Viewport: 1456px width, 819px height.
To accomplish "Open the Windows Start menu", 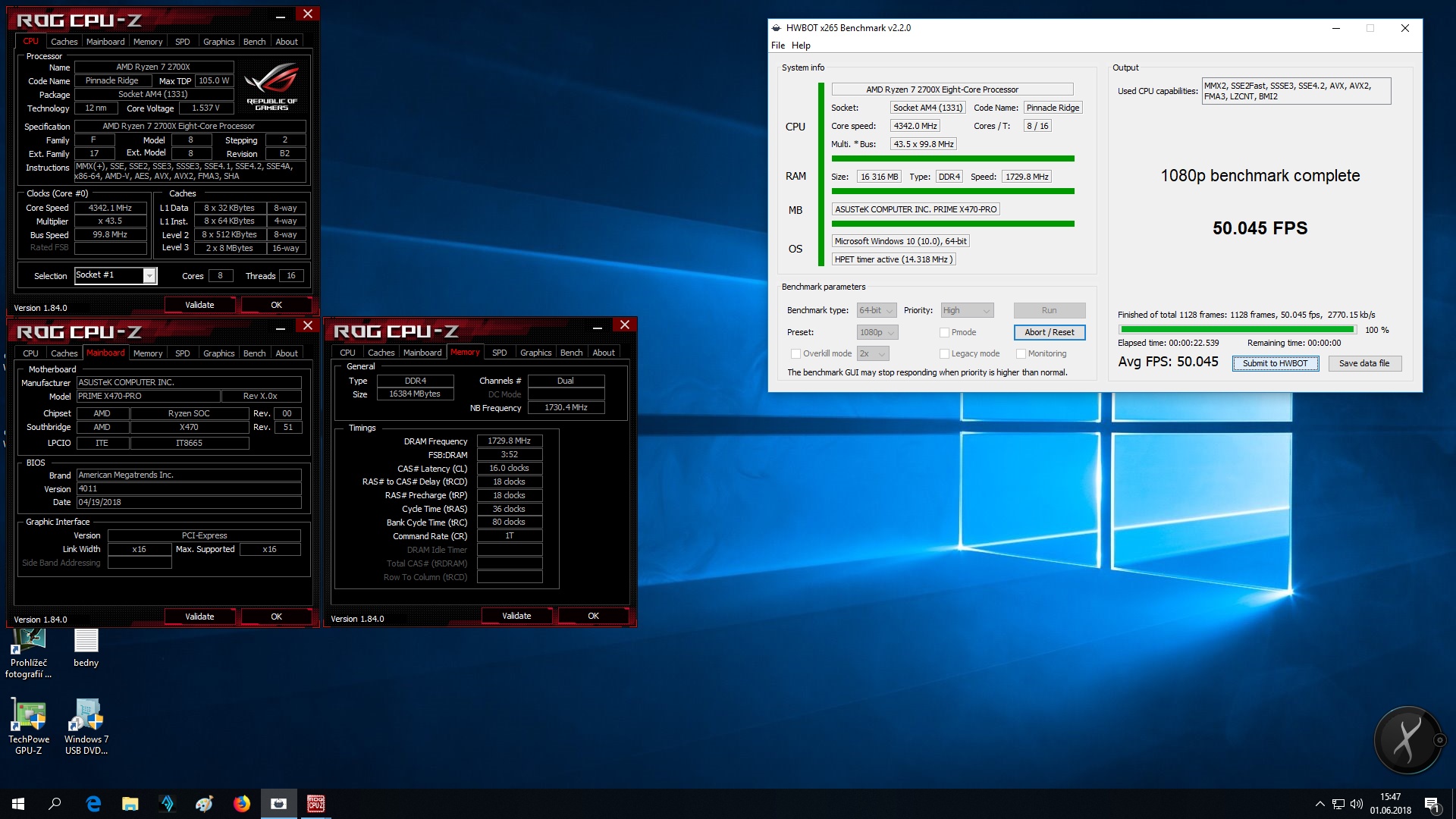I will point(18,804).
